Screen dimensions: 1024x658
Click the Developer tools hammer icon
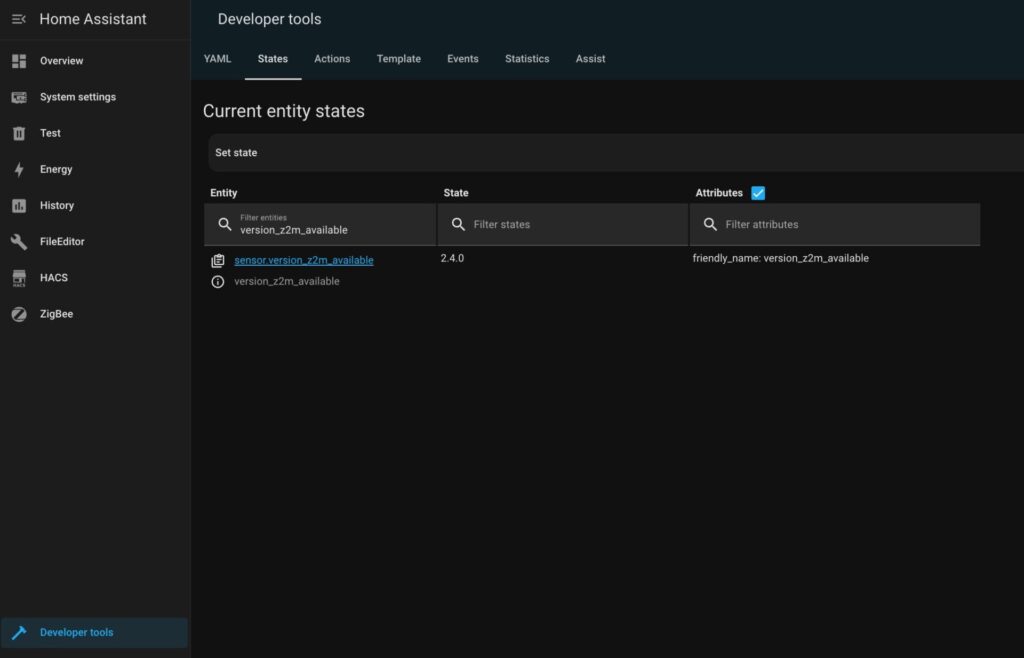19,633
